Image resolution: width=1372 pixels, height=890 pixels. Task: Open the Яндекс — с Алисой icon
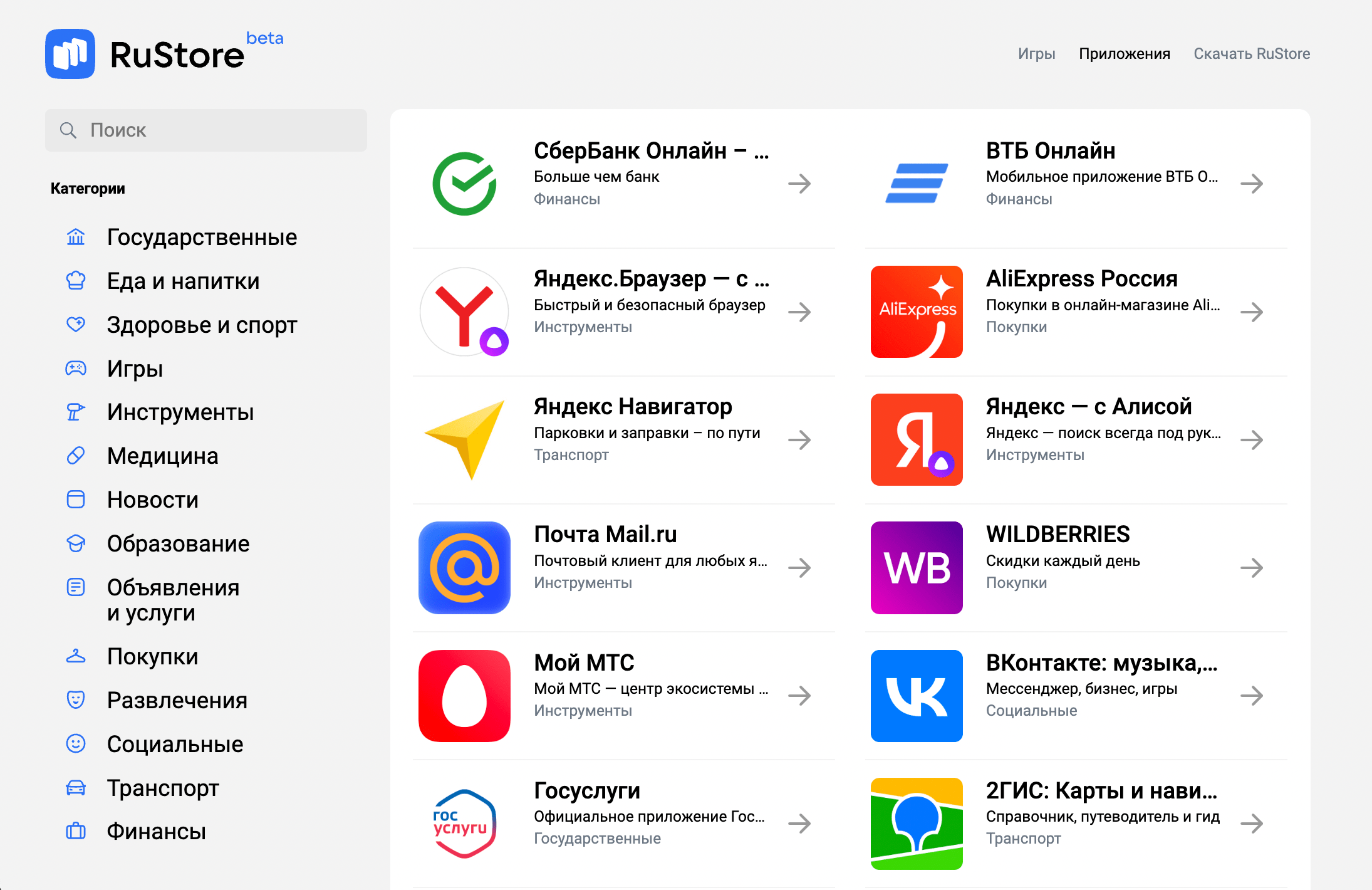click(917, 439)
